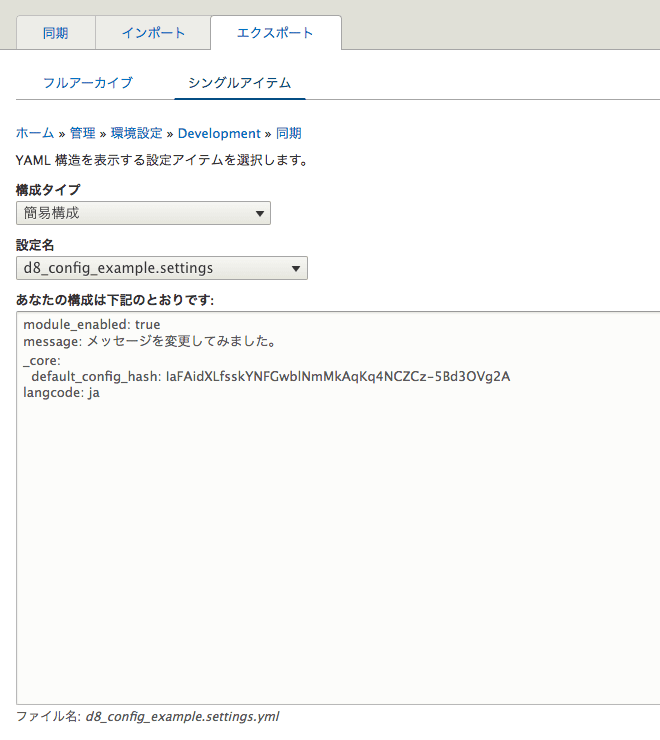Click the YAML 構造を表示する description text
The height and width of the screenshot is (740, 660).
coord(162,160)
